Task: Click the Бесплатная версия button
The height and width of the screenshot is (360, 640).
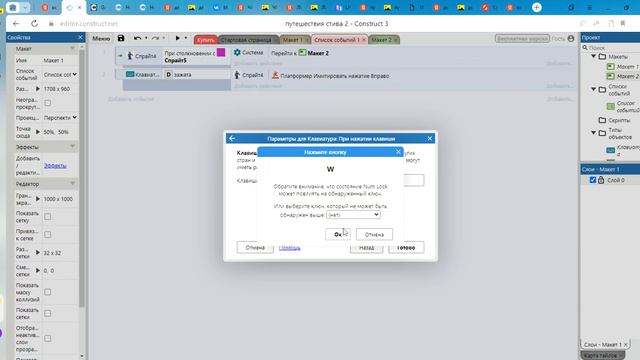Action: [522, 38]
